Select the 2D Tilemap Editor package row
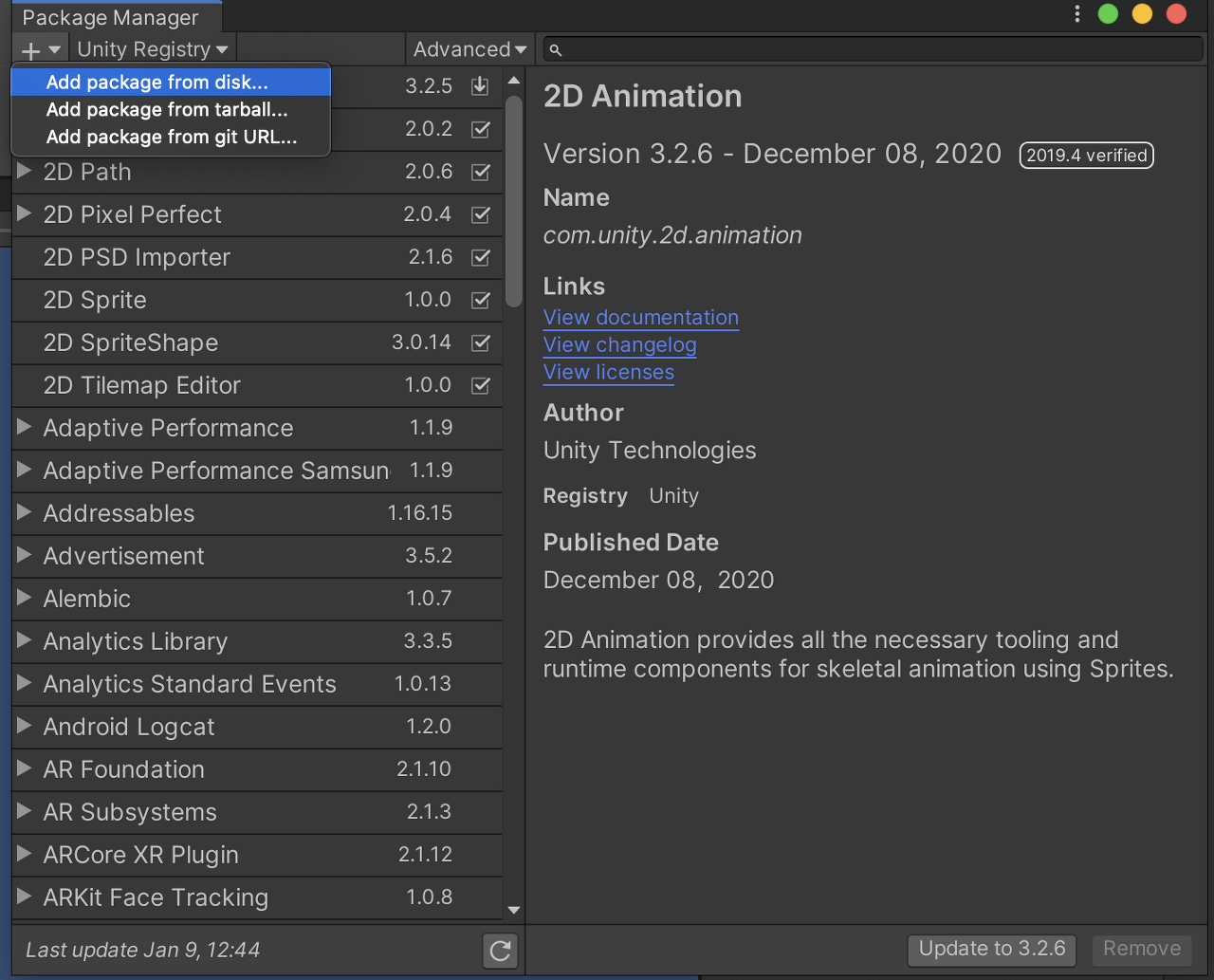Screen dimensions: 1214x980 pos(257,385)
